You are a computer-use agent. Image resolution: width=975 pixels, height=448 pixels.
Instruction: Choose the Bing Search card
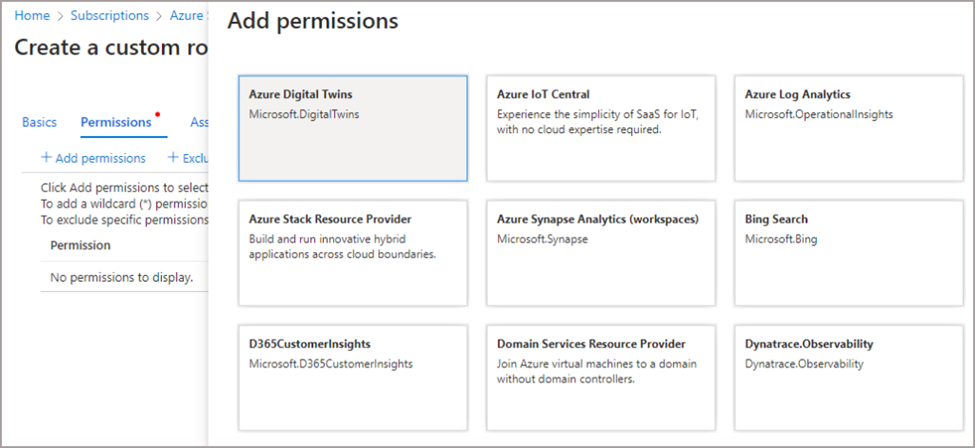[849, 253]
